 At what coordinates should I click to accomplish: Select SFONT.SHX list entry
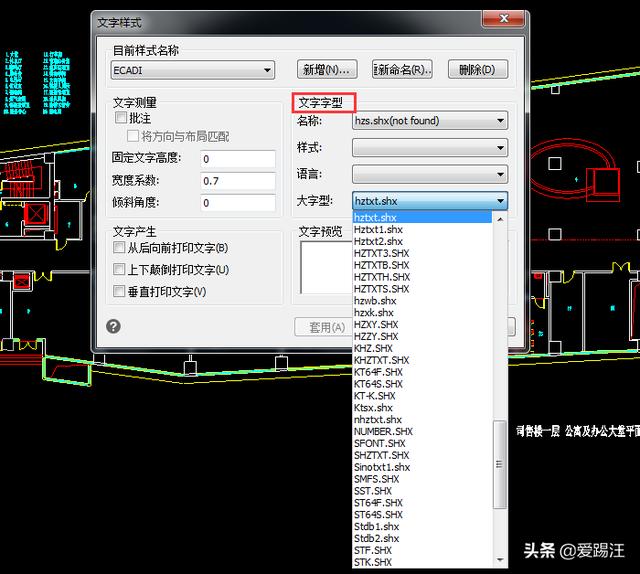point(422,443)
